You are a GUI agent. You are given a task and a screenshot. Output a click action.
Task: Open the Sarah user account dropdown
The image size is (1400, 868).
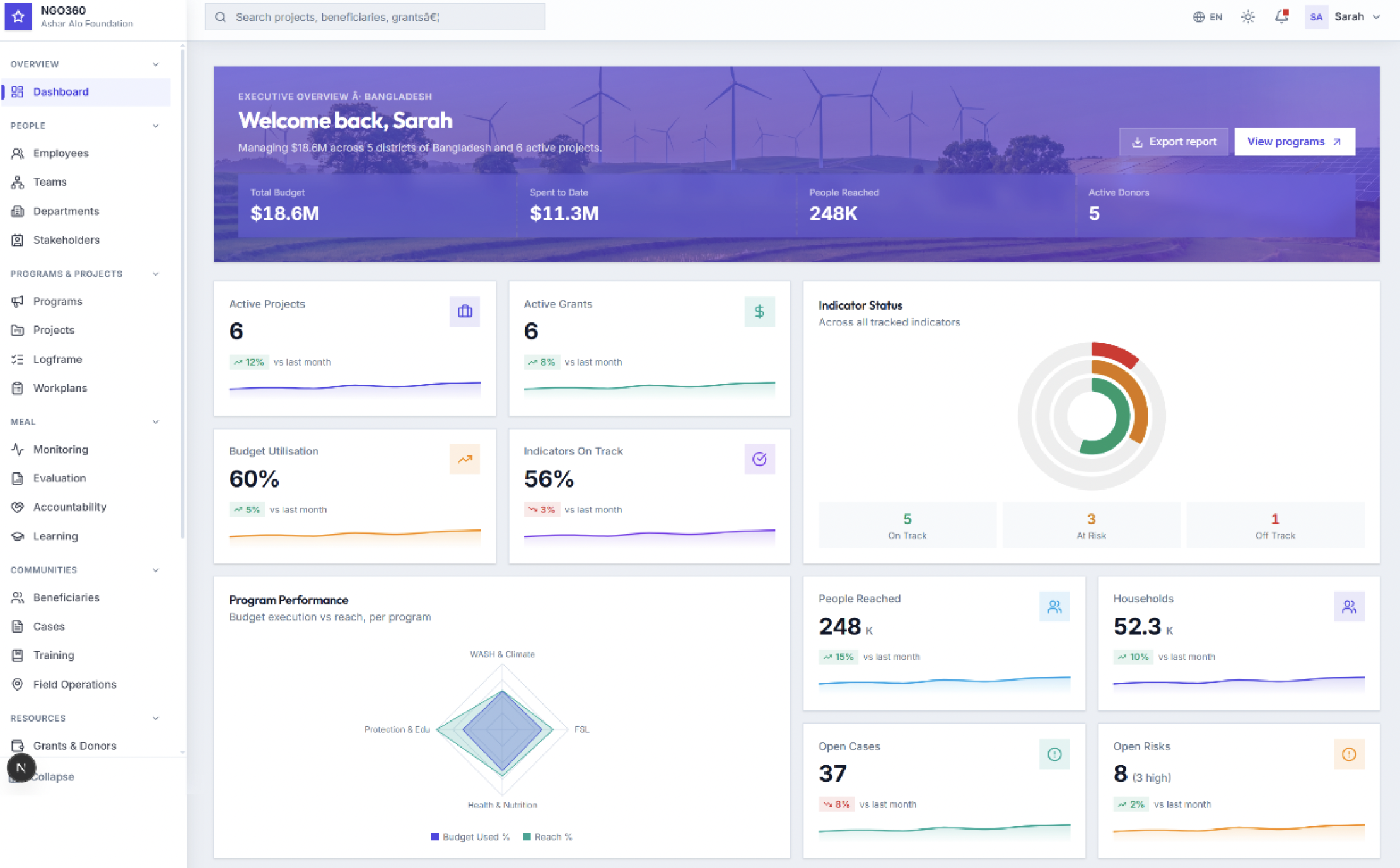click(x=1344, y=17)
